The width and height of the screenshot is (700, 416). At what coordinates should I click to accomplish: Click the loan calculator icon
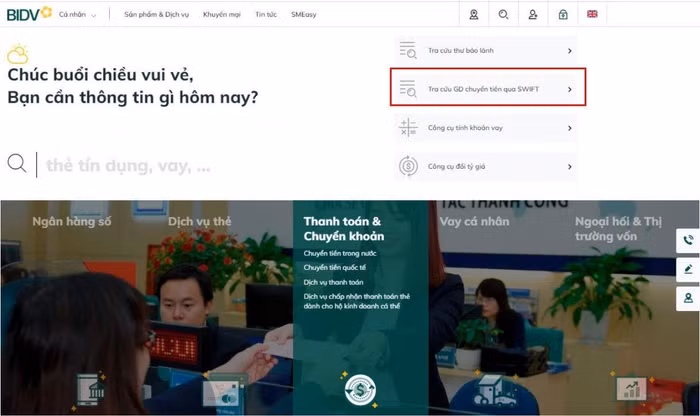click(x=408, y=128)
